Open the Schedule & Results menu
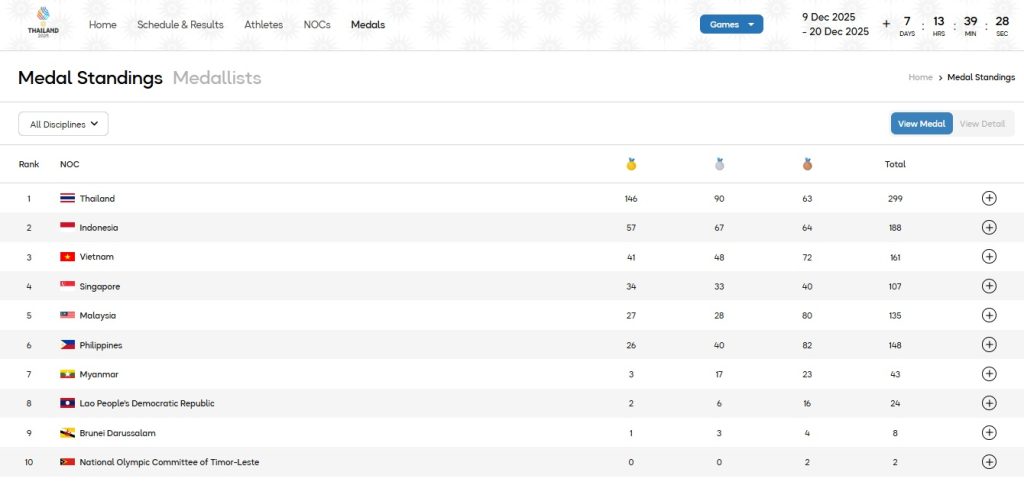 [180, 24]
